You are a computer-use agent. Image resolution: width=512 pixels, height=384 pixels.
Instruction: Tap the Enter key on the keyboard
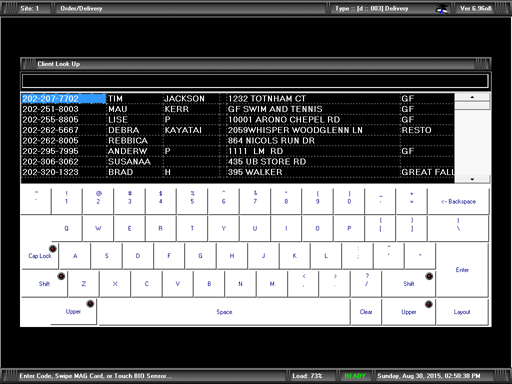pyautogui.click(x=462, y=270)
